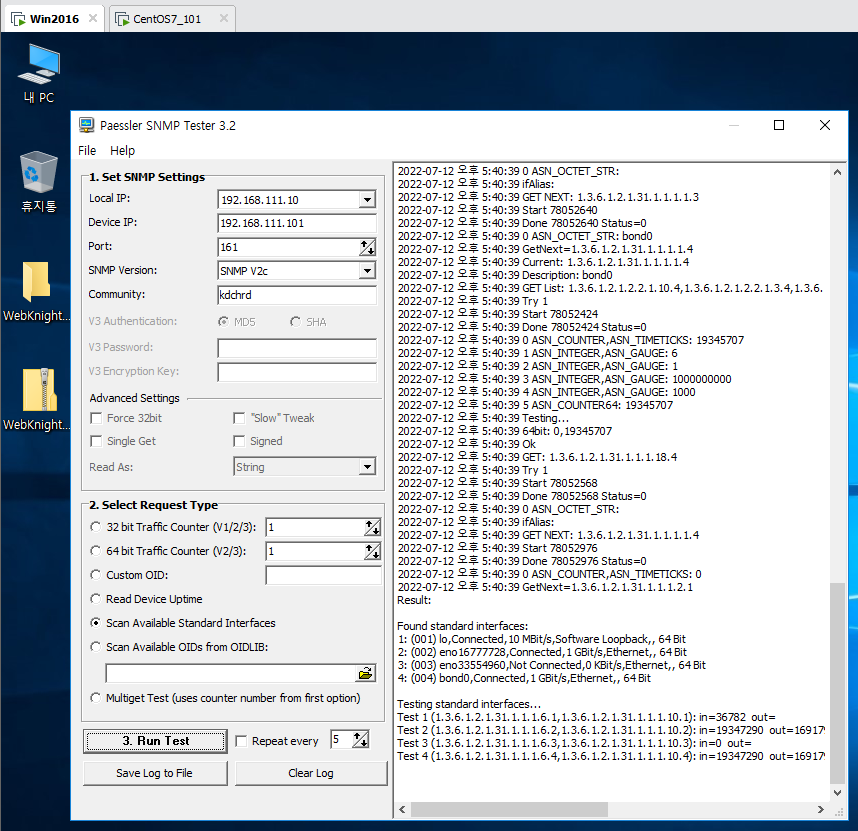This screenshot has height=831, width=858.
Task: Click the 3. Run Test button
Action: tap(155, 741)
